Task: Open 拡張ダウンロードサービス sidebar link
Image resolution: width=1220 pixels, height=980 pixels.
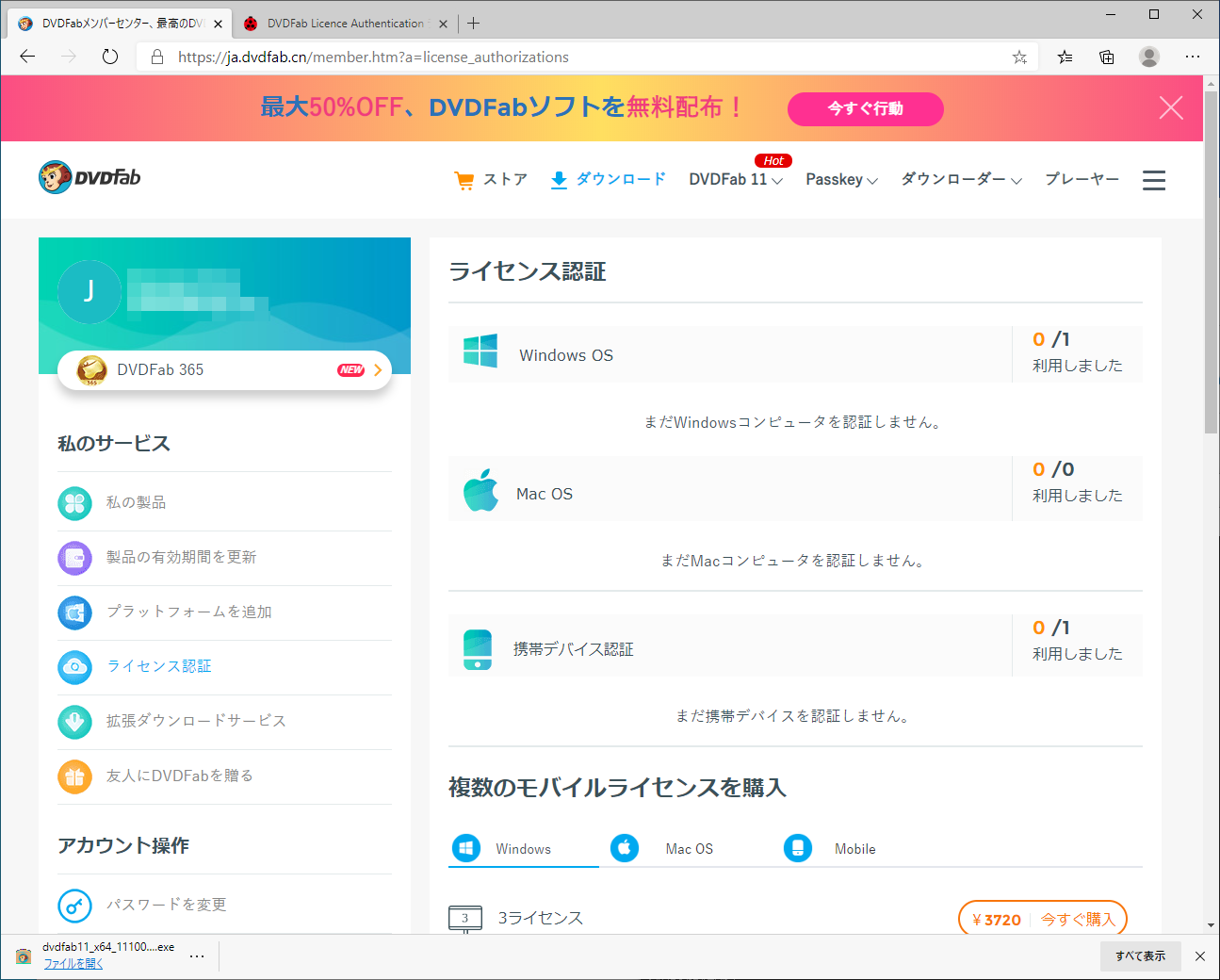Action: coord(196,722)
